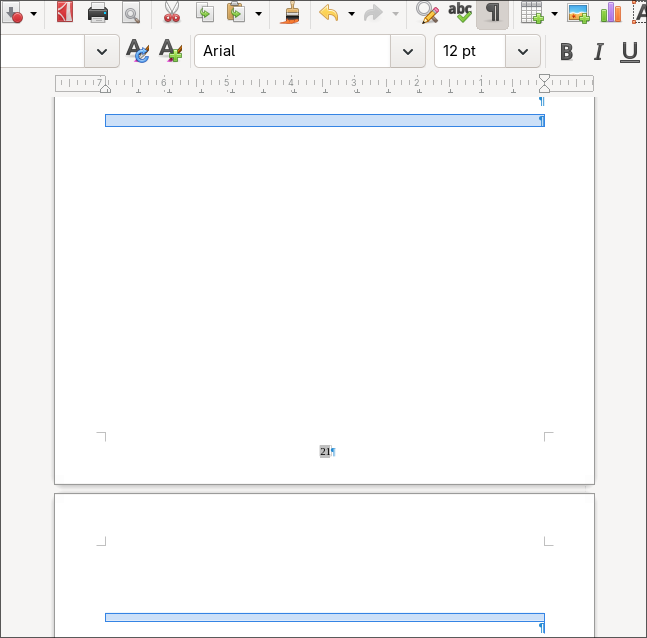Toggle automatic spell checking (abc check)
647x638 pixels.
pyautogui.click(x=460, y=13)
